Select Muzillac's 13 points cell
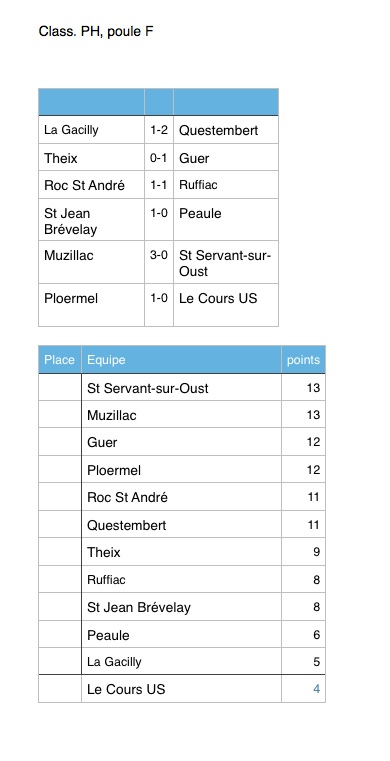Screen dimensions: 390x761 point(303,414)
